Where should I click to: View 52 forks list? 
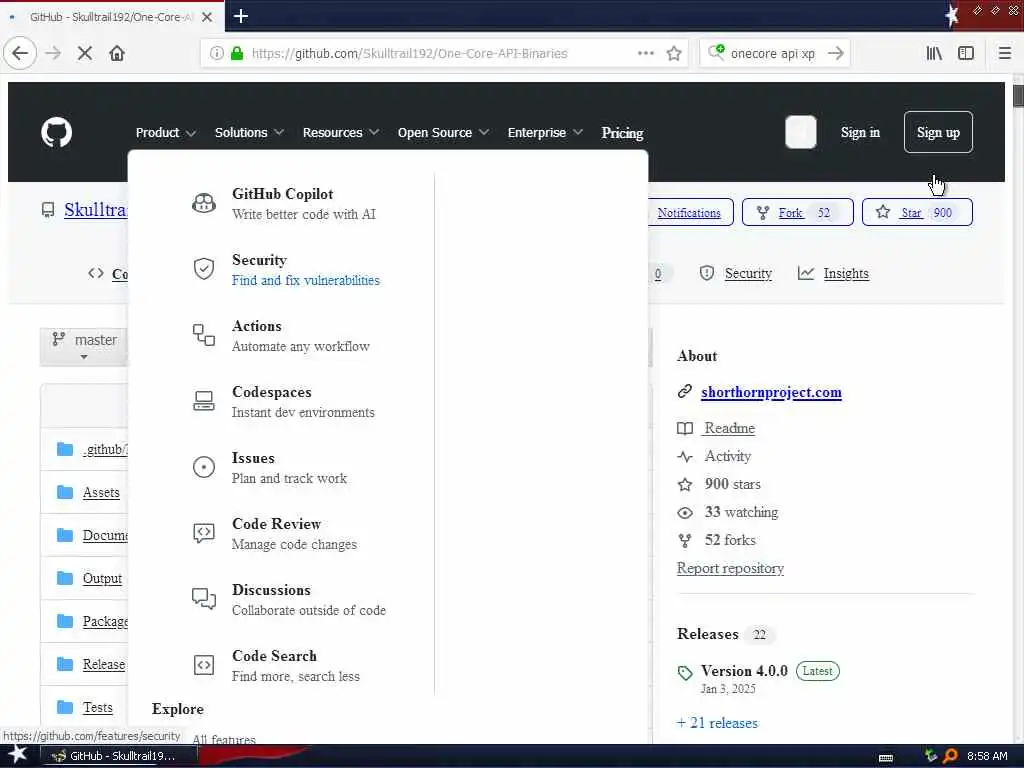pos(730,540)
